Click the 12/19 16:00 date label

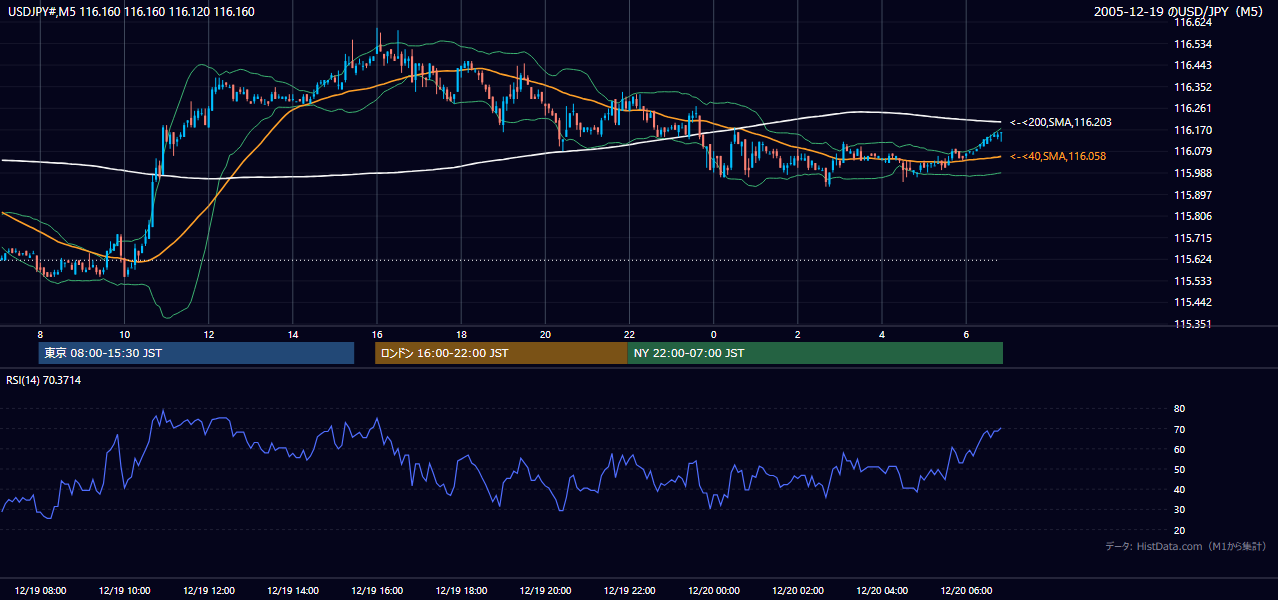377,591
